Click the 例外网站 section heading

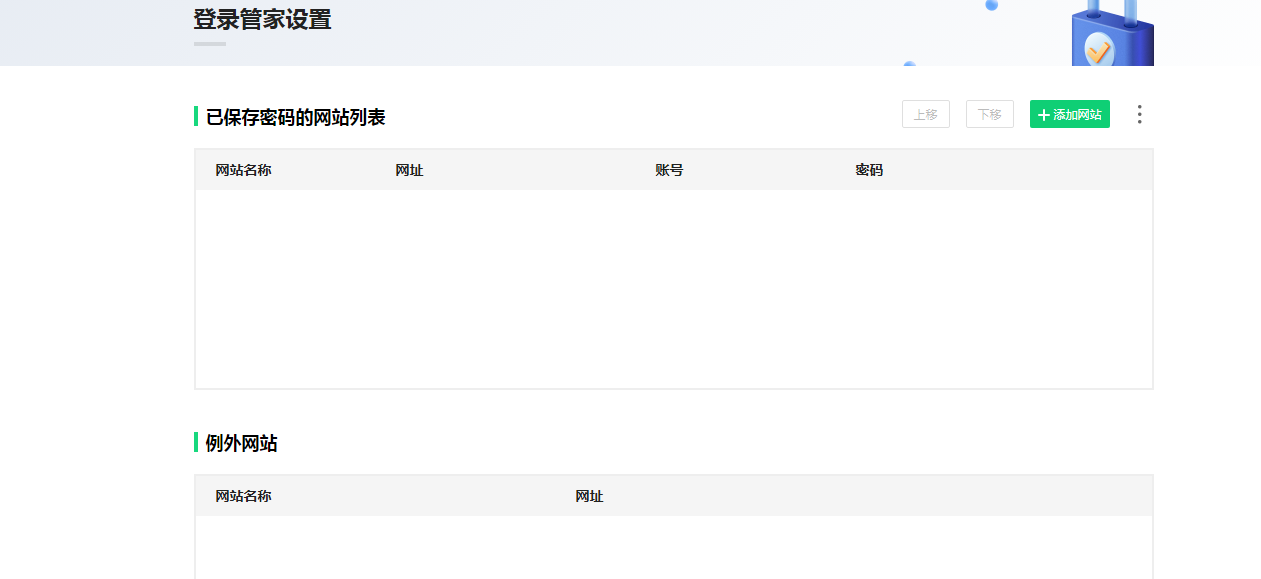[241, 444]
